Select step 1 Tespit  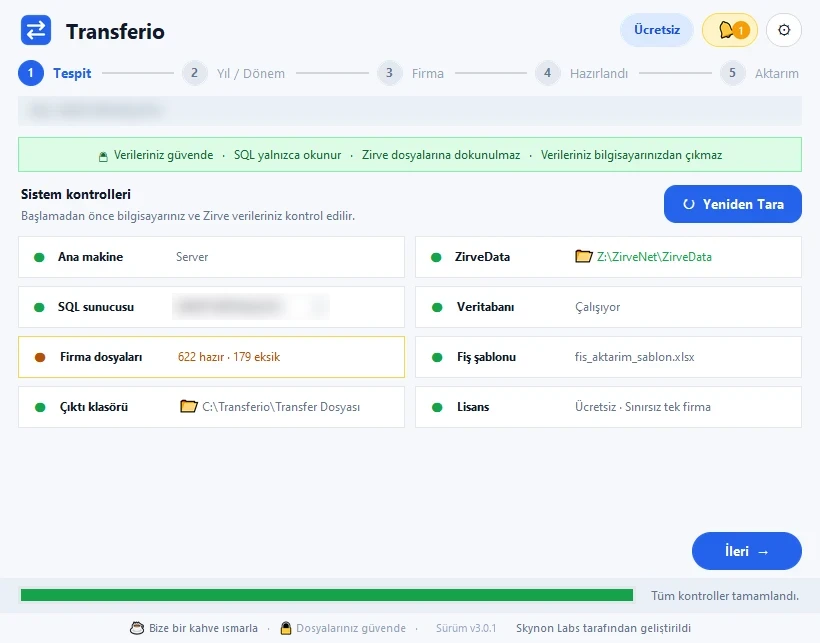[55, 73]
